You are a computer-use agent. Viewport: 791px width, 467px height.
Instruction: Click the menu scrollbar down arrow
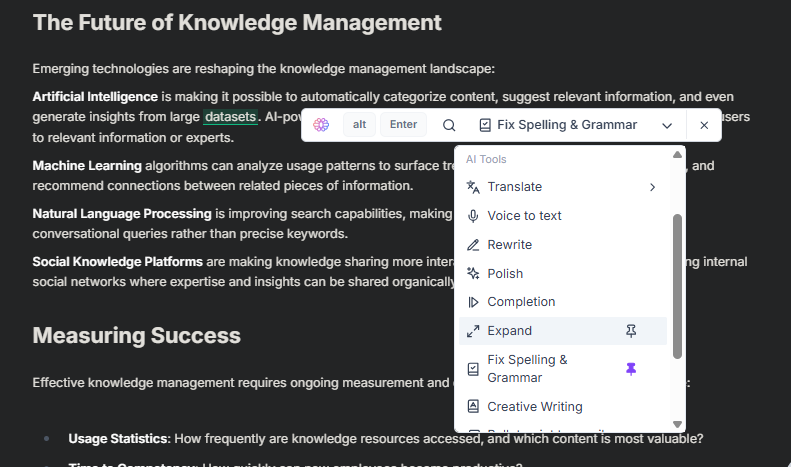click(x=677, y=425)
